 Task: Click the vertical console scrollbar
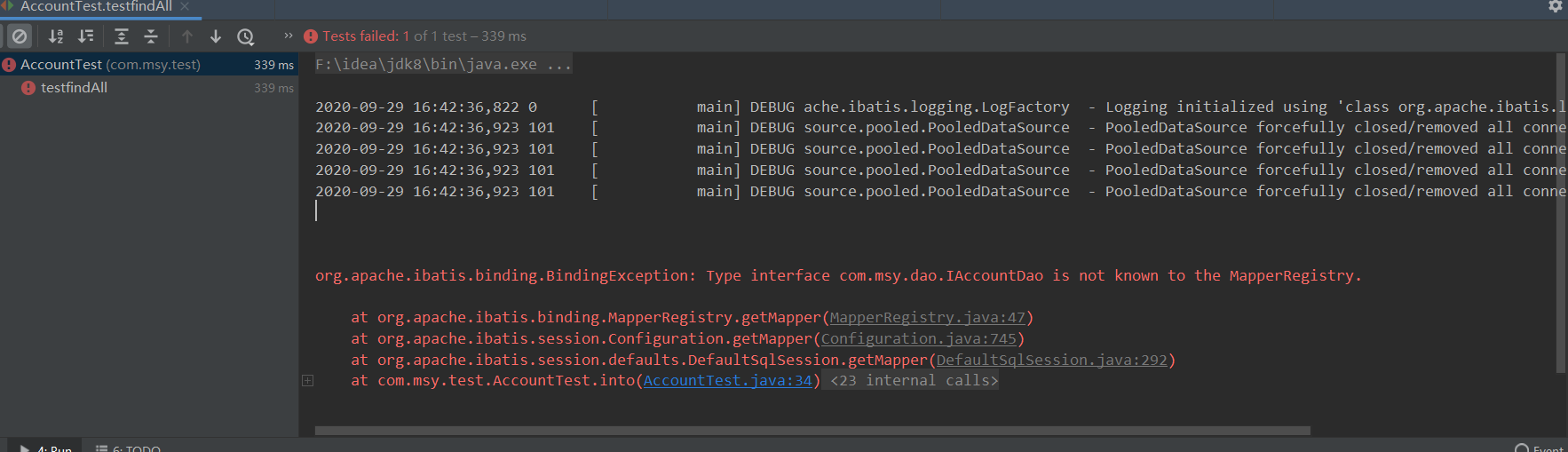pyautogui.click(x=1561, y=213)
